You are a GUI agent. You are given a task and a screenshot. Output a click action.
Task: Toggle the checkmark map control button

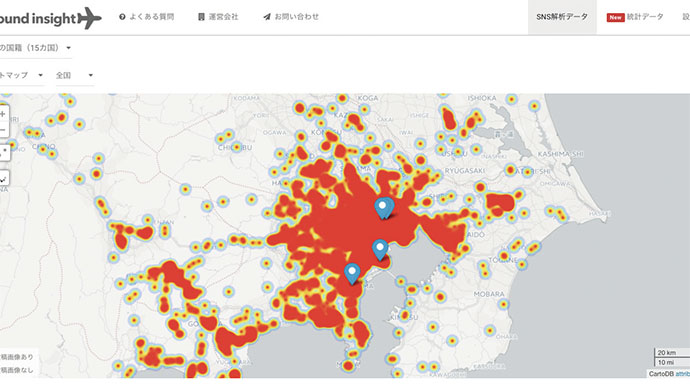pos(4,178)
